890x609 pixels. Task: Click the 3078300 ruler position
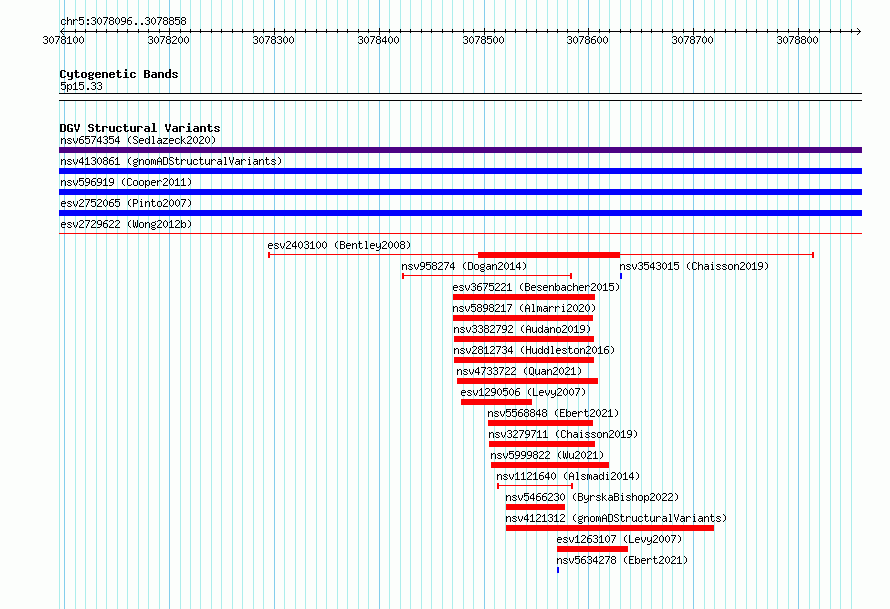(274, 40)
